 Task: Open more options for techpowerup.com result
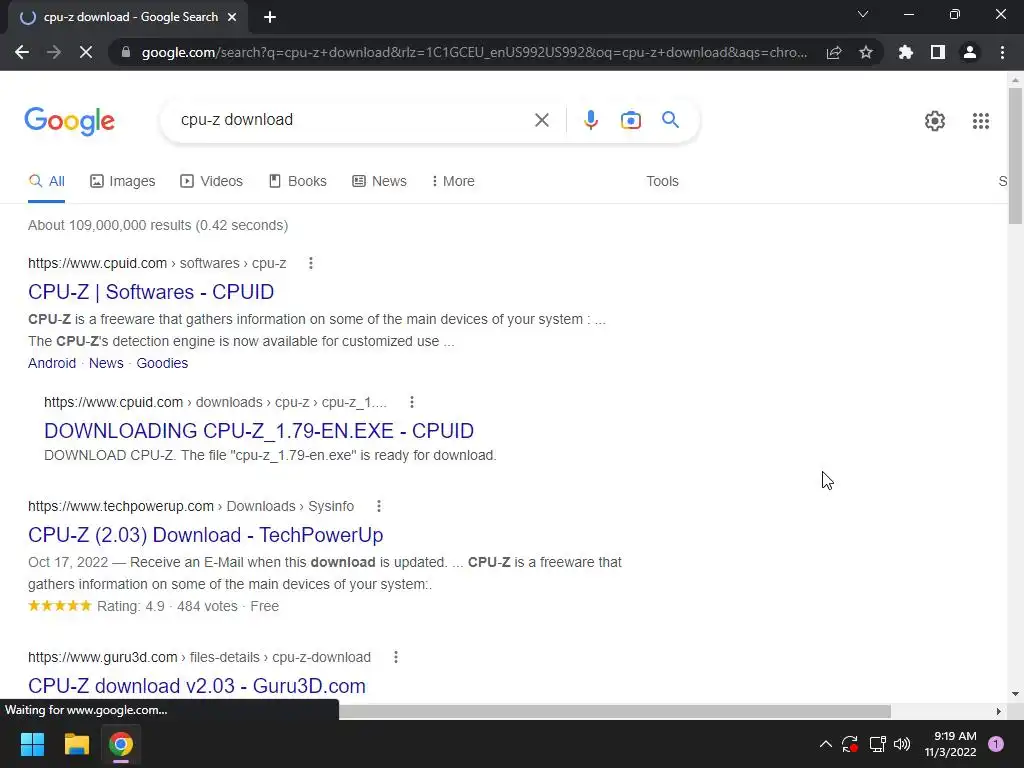point(379,506)
